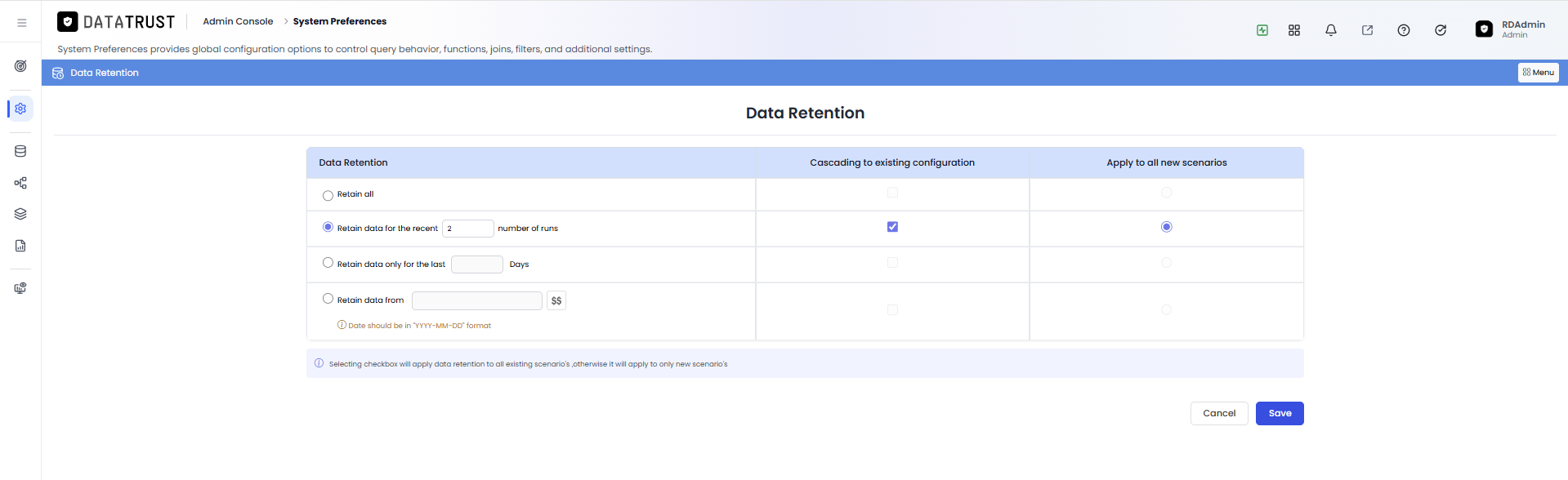Uncheck cascading checkbox for recent runs row
This screenshot has width=1568, height=480.
pyautogui.click(x=892, y=227)
